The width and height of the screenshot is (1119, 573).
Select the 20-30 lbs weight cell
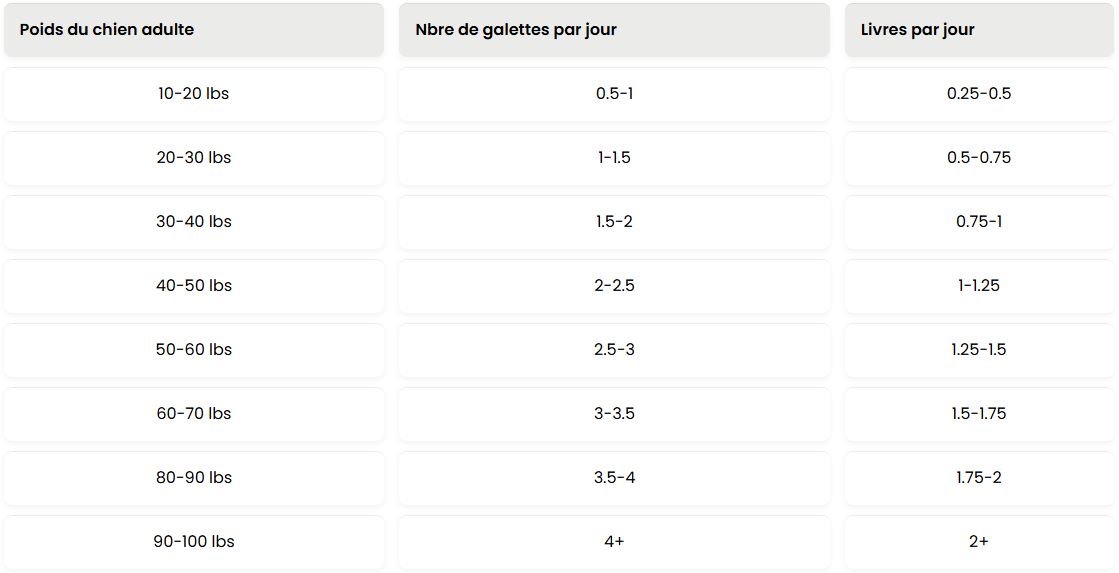(x=193, y=158)
